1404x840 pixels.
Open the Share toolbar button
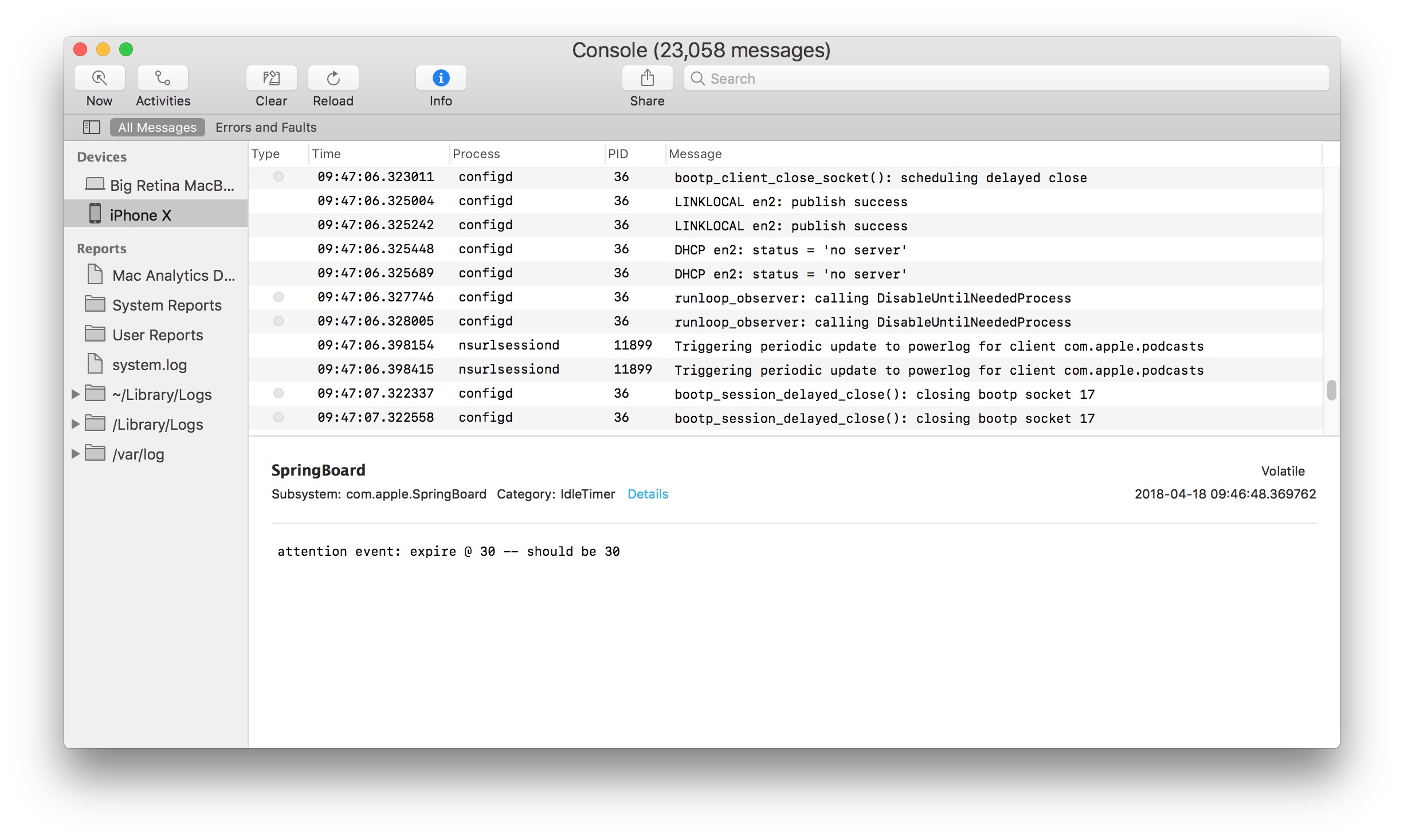(x=647, y=78)
